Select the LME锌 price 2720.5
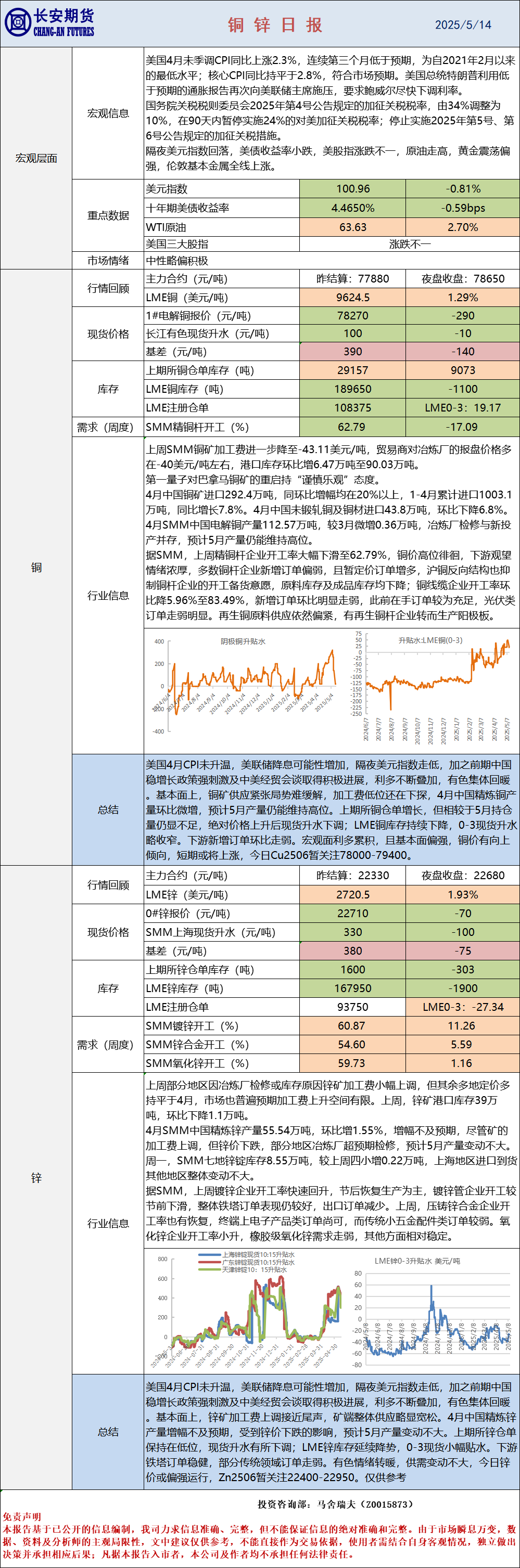520x1568 pixels. click(x=352, y=895)
